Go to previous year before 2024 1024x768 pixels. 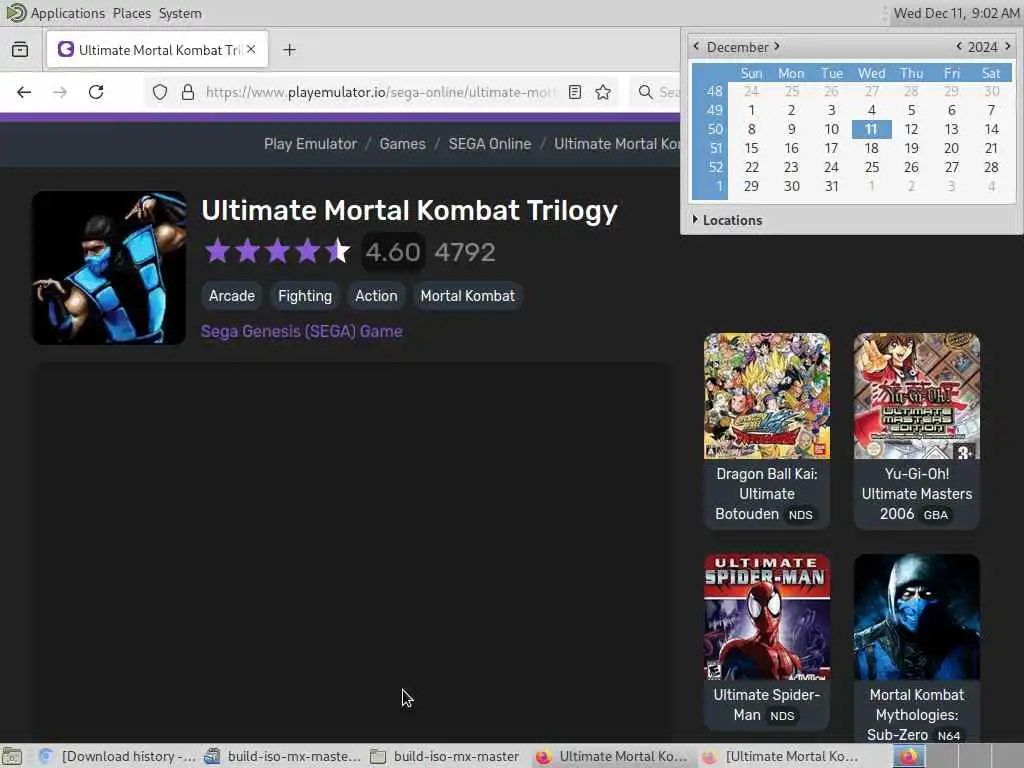959,46
